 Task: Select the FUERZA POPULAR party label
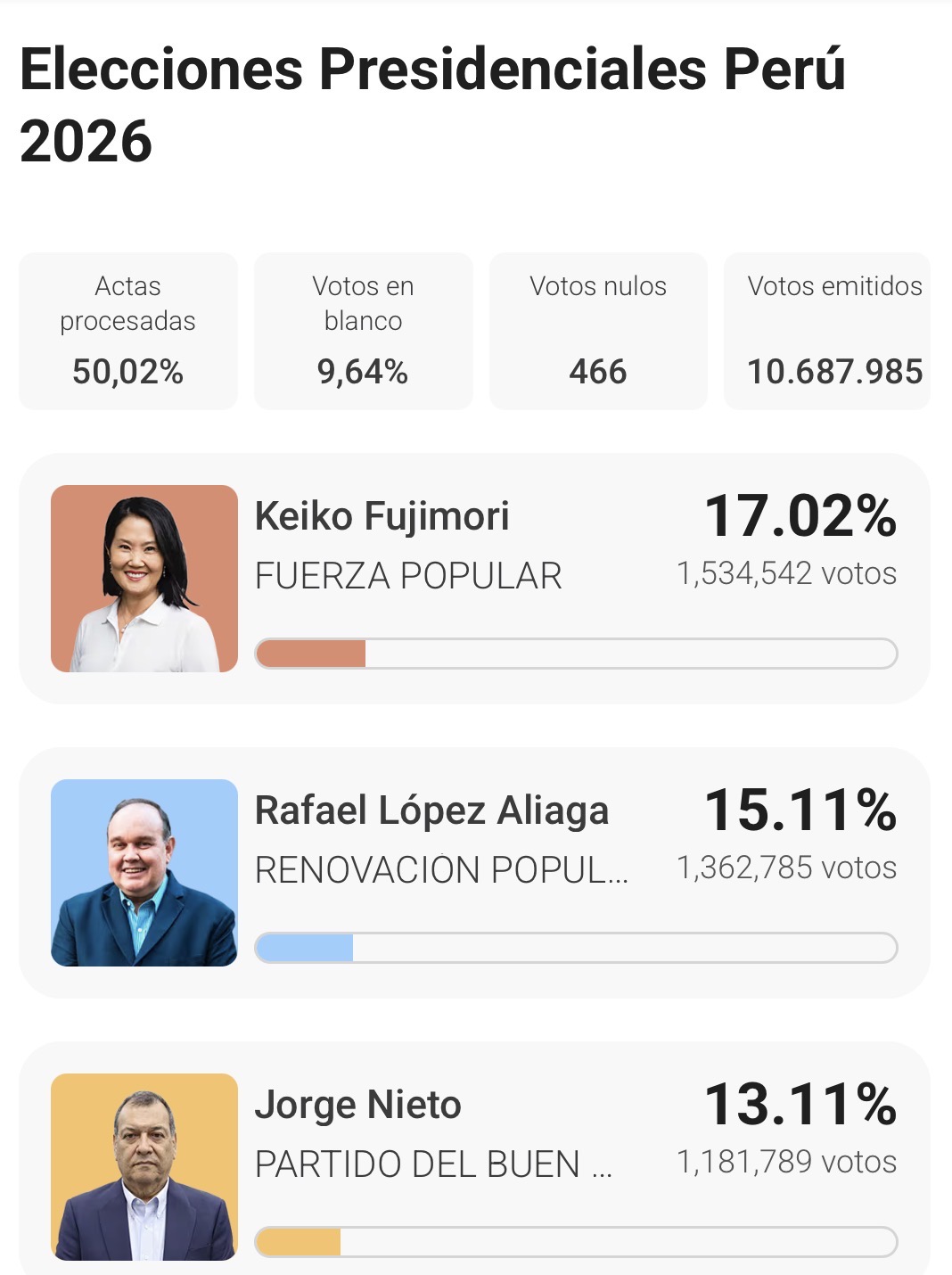click(408, 576)
